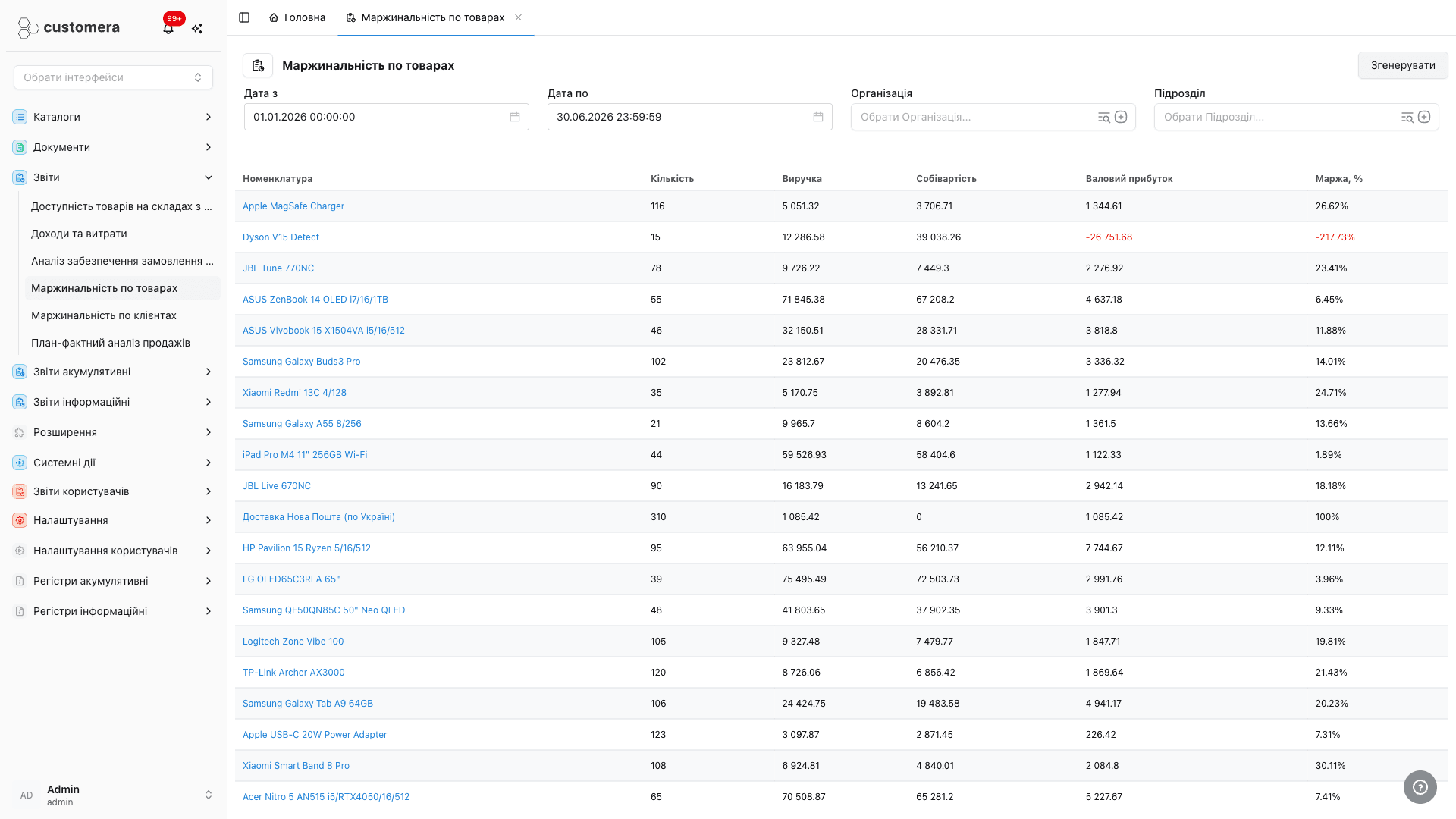This screenshot has height=819, width=1456.
Task: Open calendar picker for Дата з
Action: coord(515,117)
